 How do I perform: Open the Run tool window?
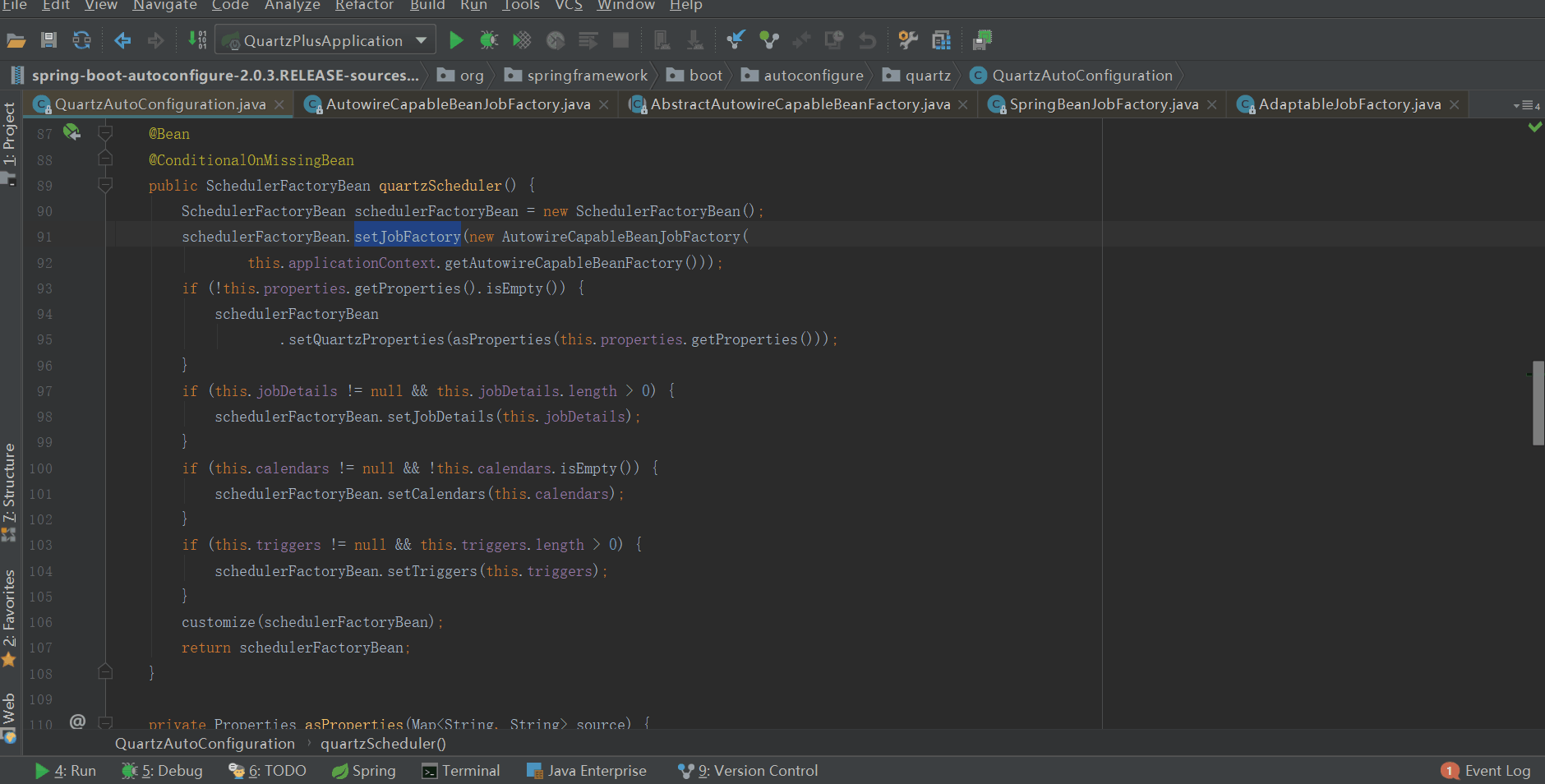click(66, 771)
